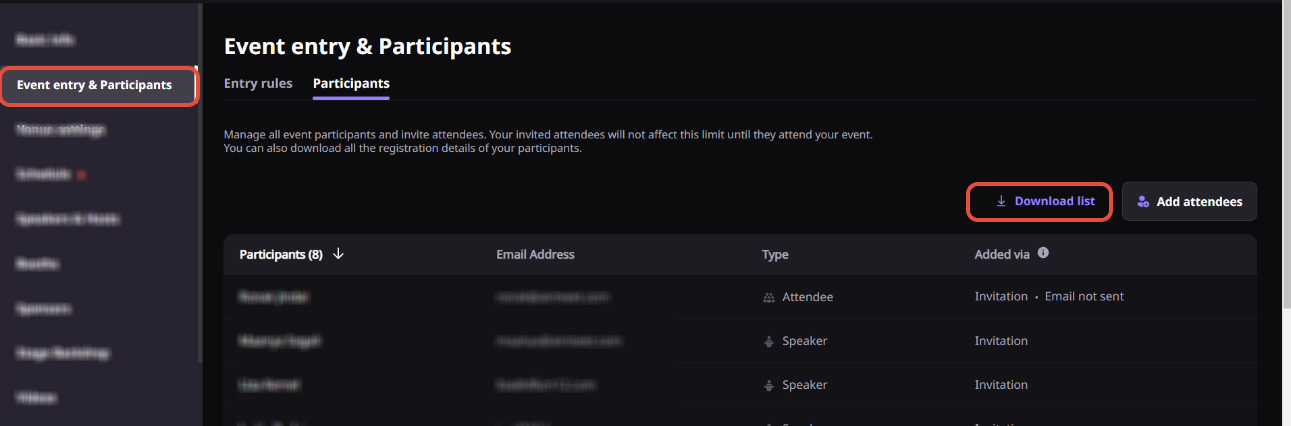Select the Participants tab
The height and width of the screenshot is (426, 1291).
point(351,83)
